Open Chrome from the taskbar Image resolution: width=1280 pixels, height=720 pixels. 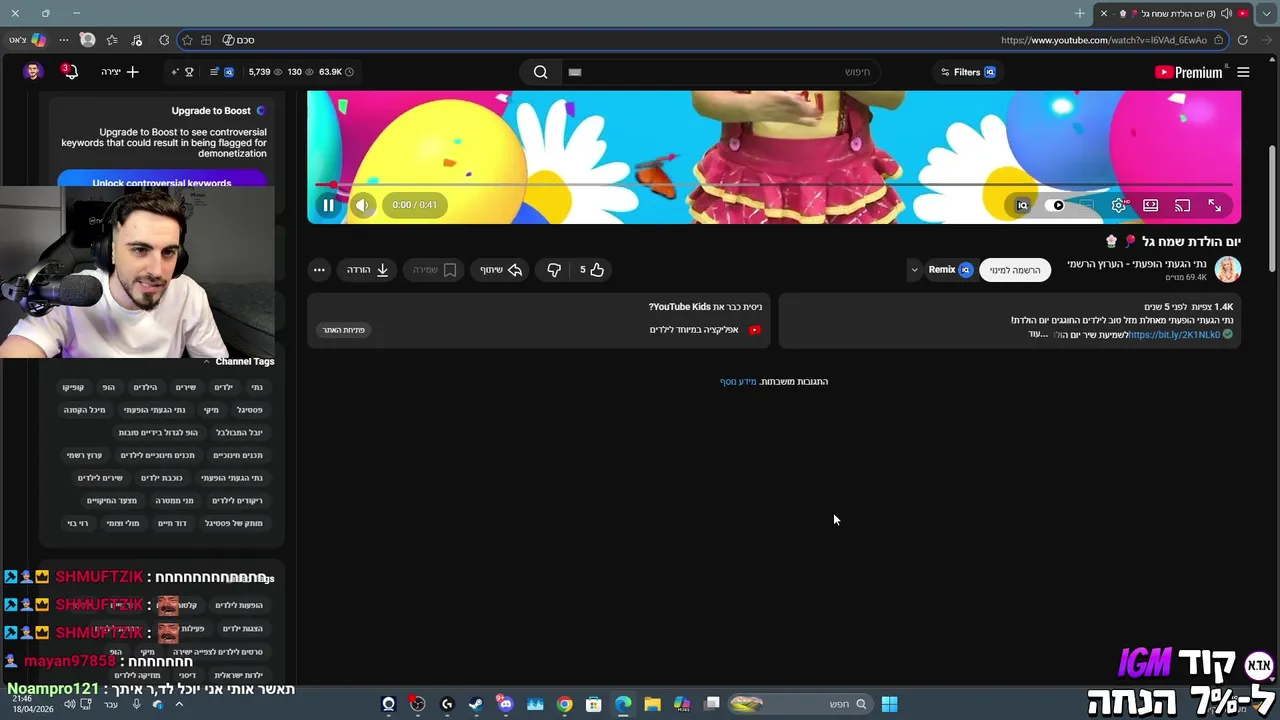point(565,704)
